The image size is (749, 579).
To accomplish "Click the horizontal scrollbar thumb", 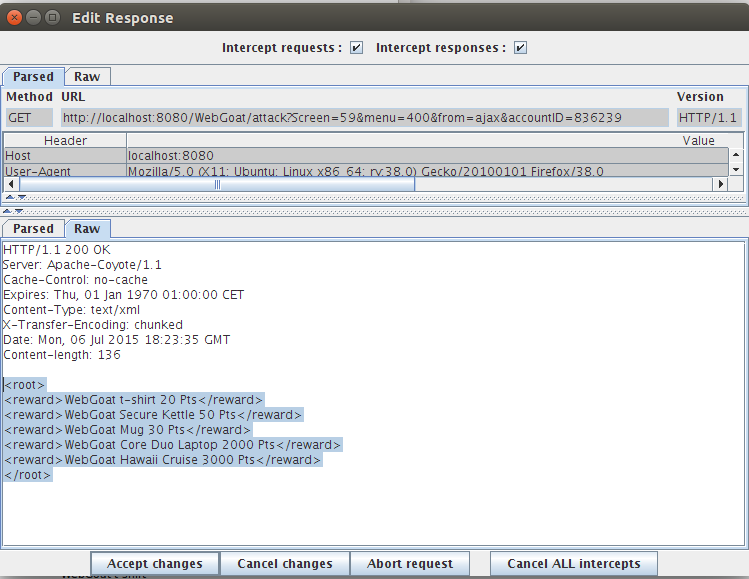I will [217, 184].
